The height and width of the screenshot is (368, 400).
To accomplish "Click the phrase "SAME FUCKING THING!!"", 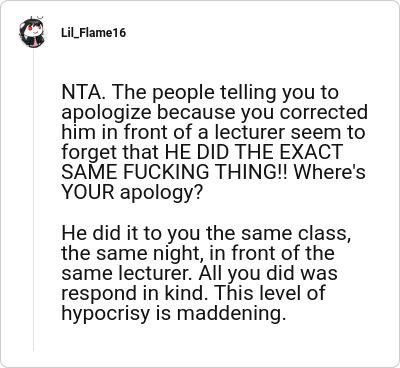I will click(x=175, y=172).
